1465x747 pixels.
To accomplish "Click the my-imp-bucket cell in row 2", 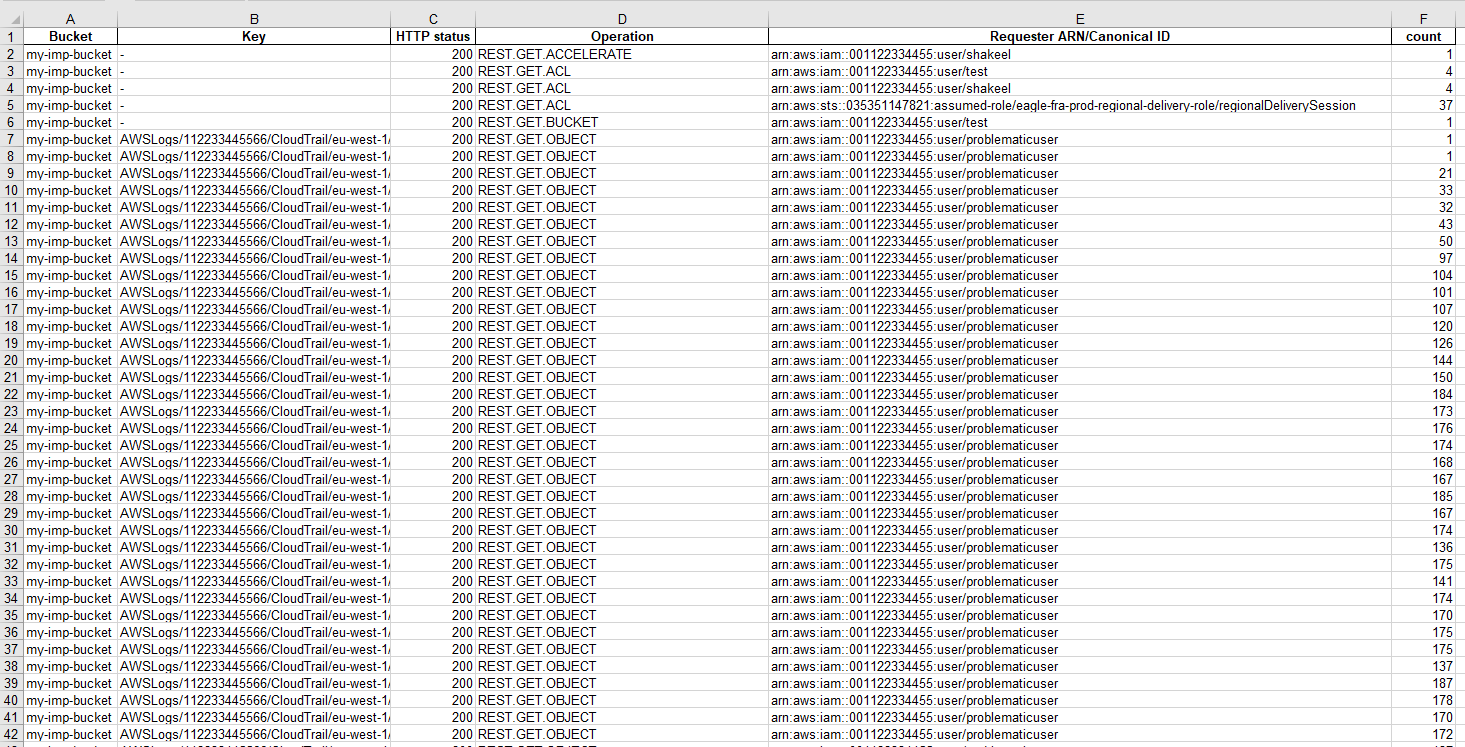I will pyautogui.click(x=69, y=53).
